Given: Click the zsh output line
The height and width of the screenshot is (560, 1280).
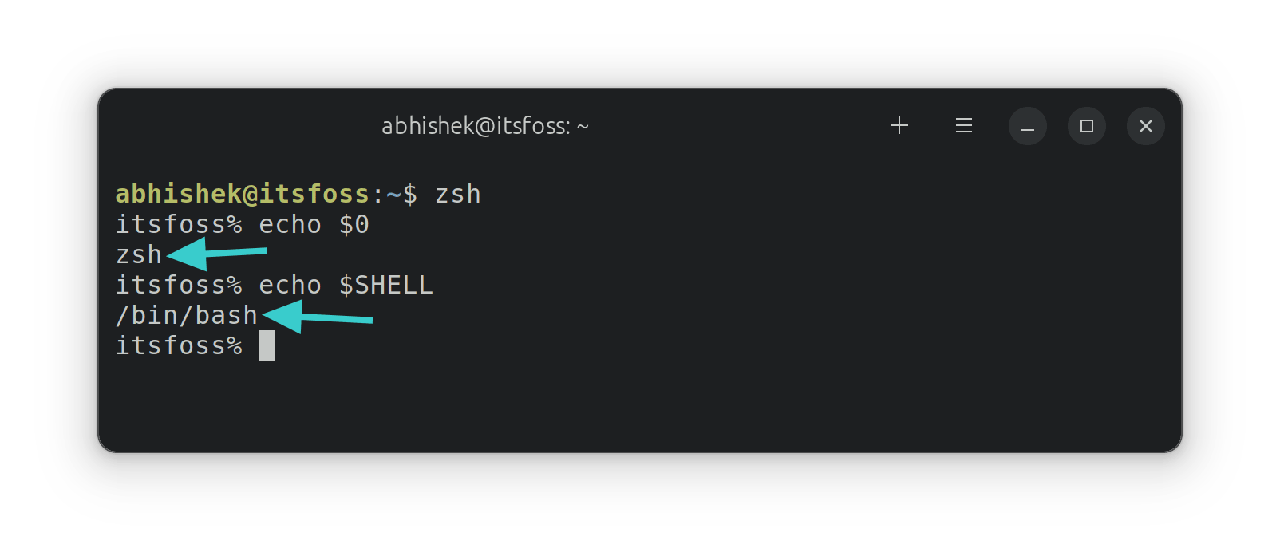Looking at the screenshot, I should click(x=139, y=256).
